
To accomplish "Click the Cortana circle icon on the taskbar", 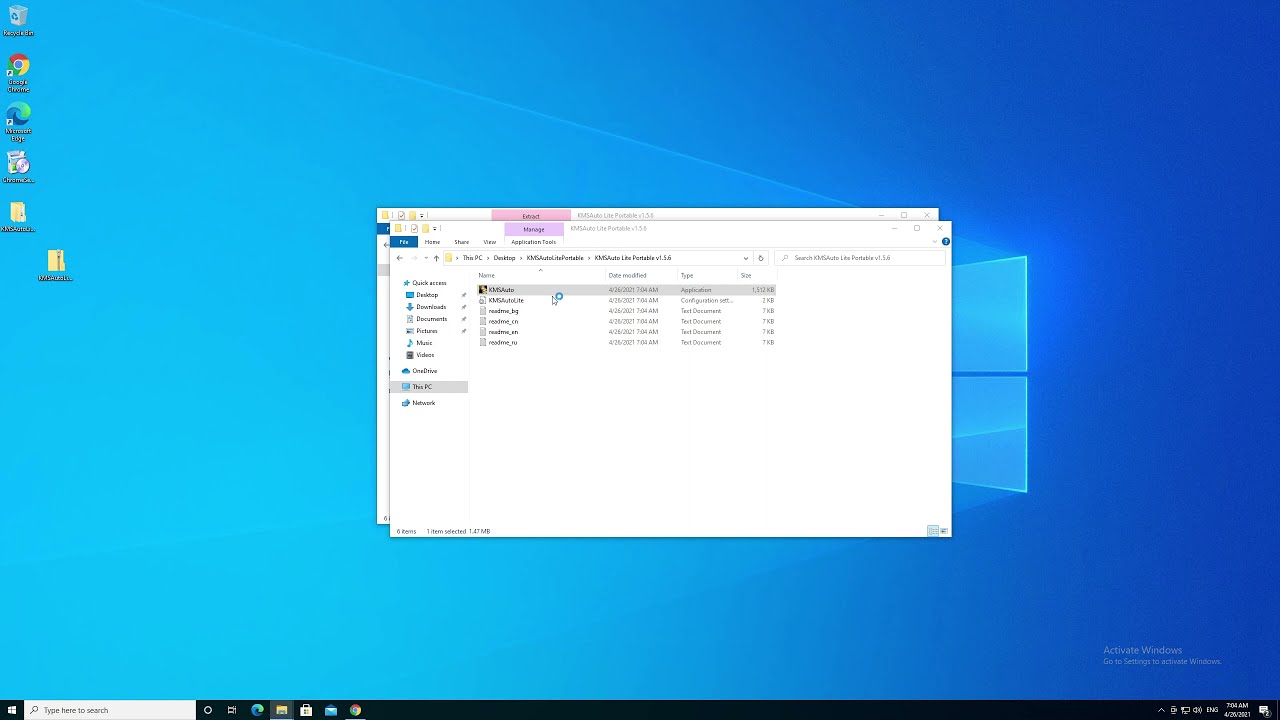I will 208,710.
